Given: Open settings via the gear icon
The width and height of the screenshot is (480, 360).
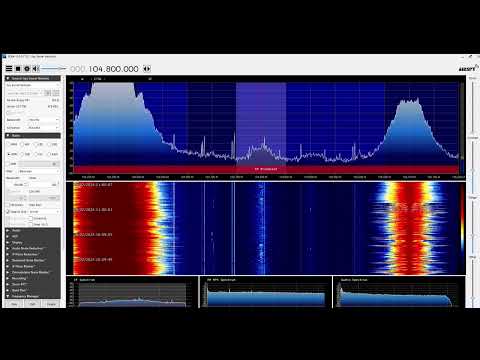Looking at the screenshot, I should point(27,69).
